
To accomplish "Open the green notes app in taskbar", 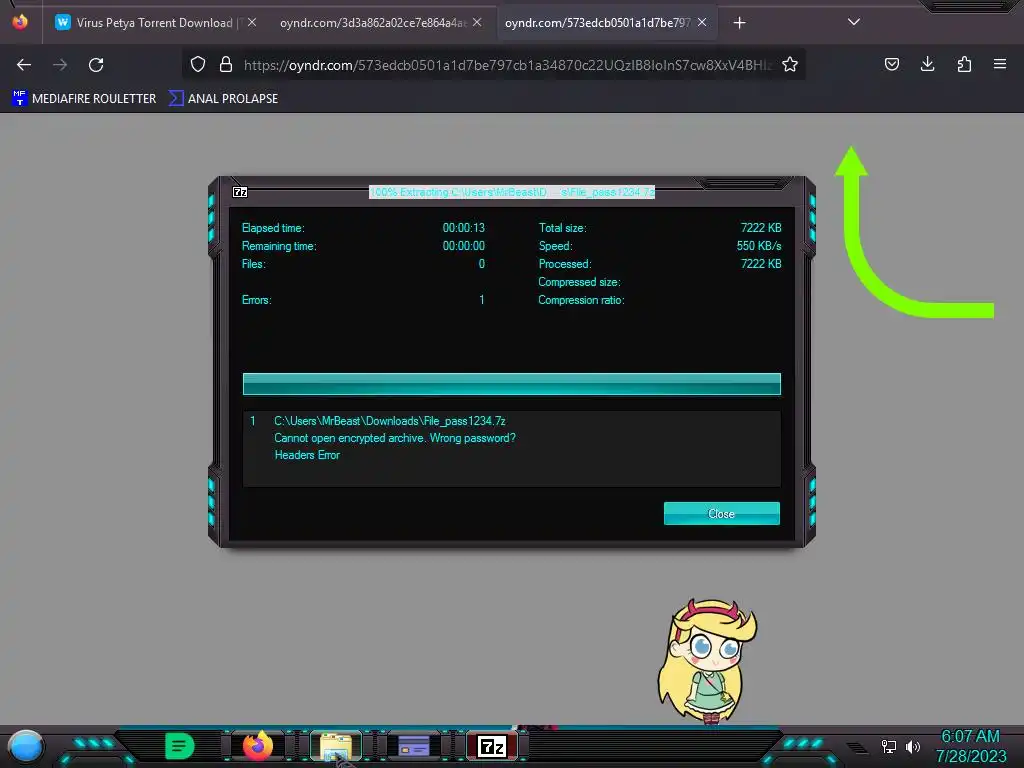I will [x=180, y=746].
